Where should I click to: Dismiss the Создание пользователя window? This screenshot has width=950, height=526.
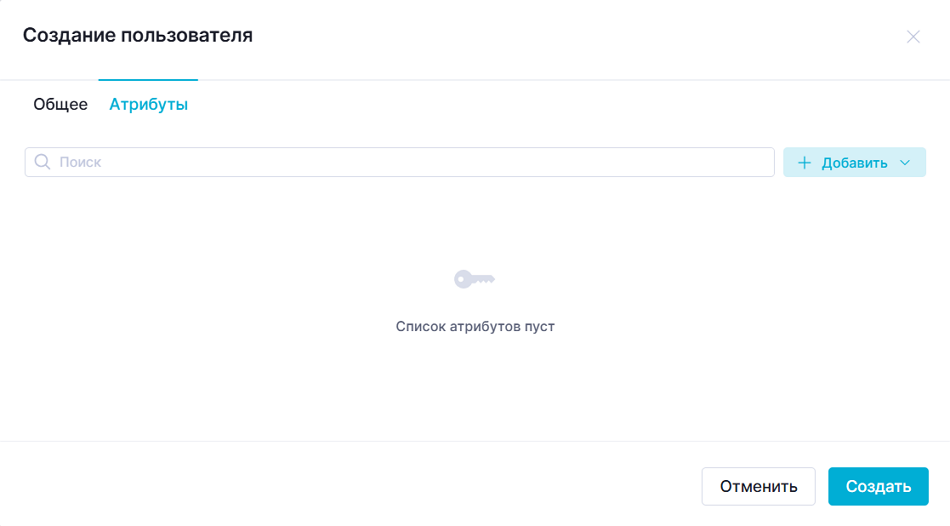click(913, 37)
